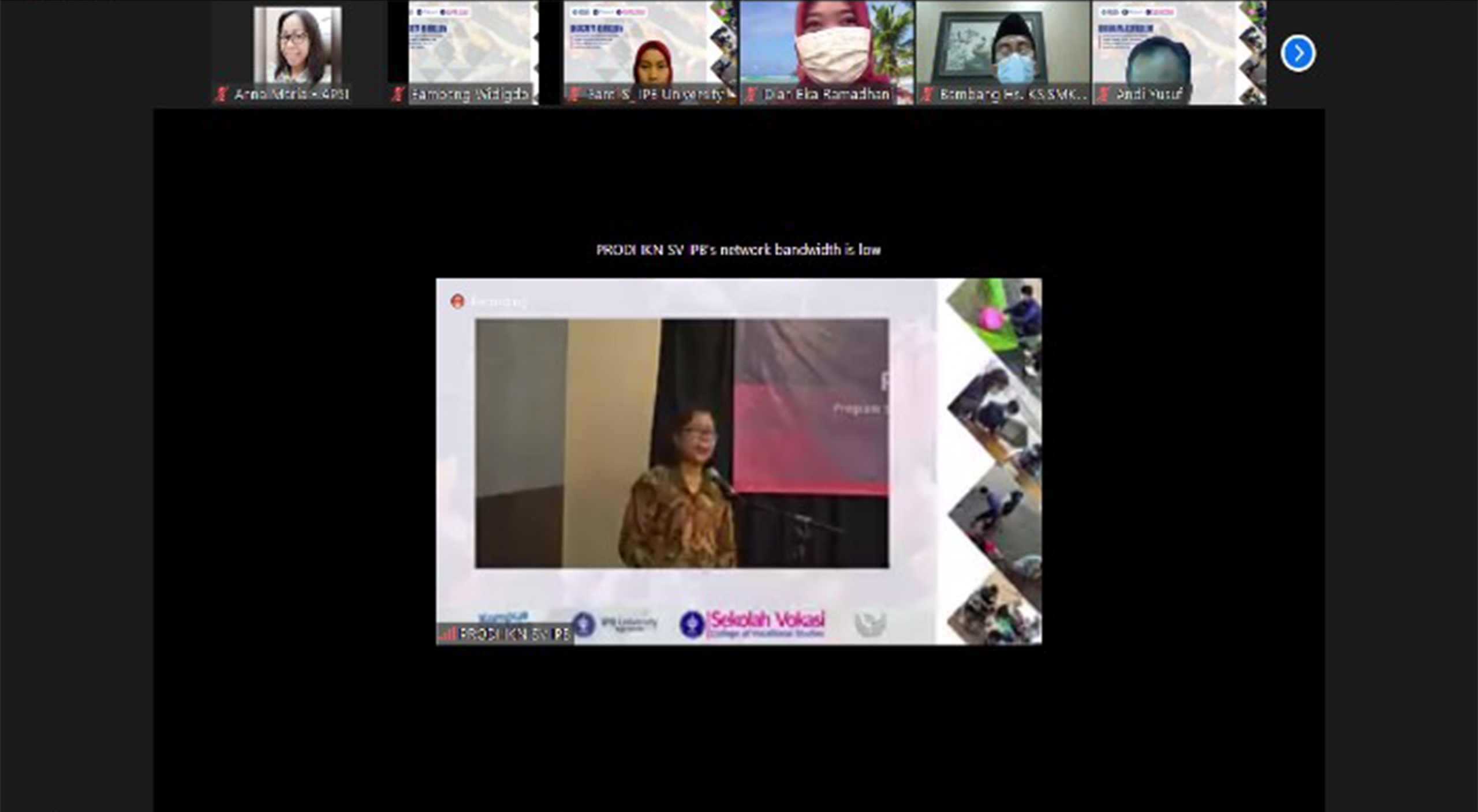
Task: Click red Recording indicator icon in shared video
Action: [457, 301]
